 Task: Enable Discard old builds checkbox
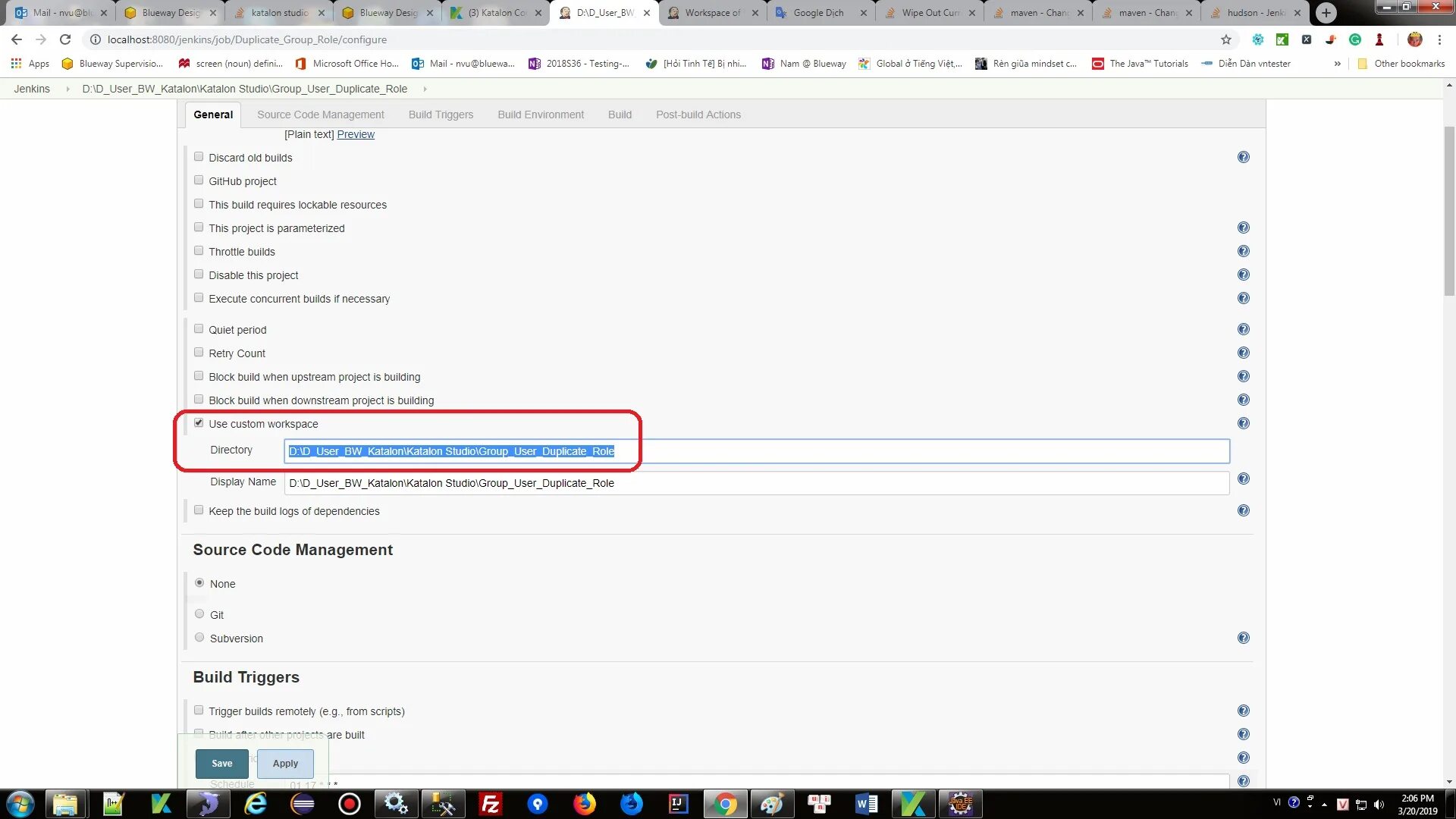[199, 157]
